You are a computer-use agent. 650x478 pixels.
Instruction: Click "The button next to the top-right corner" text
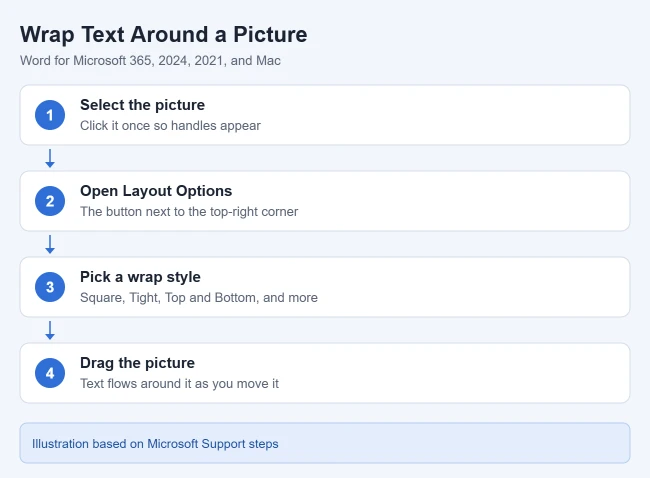(189, 211)
